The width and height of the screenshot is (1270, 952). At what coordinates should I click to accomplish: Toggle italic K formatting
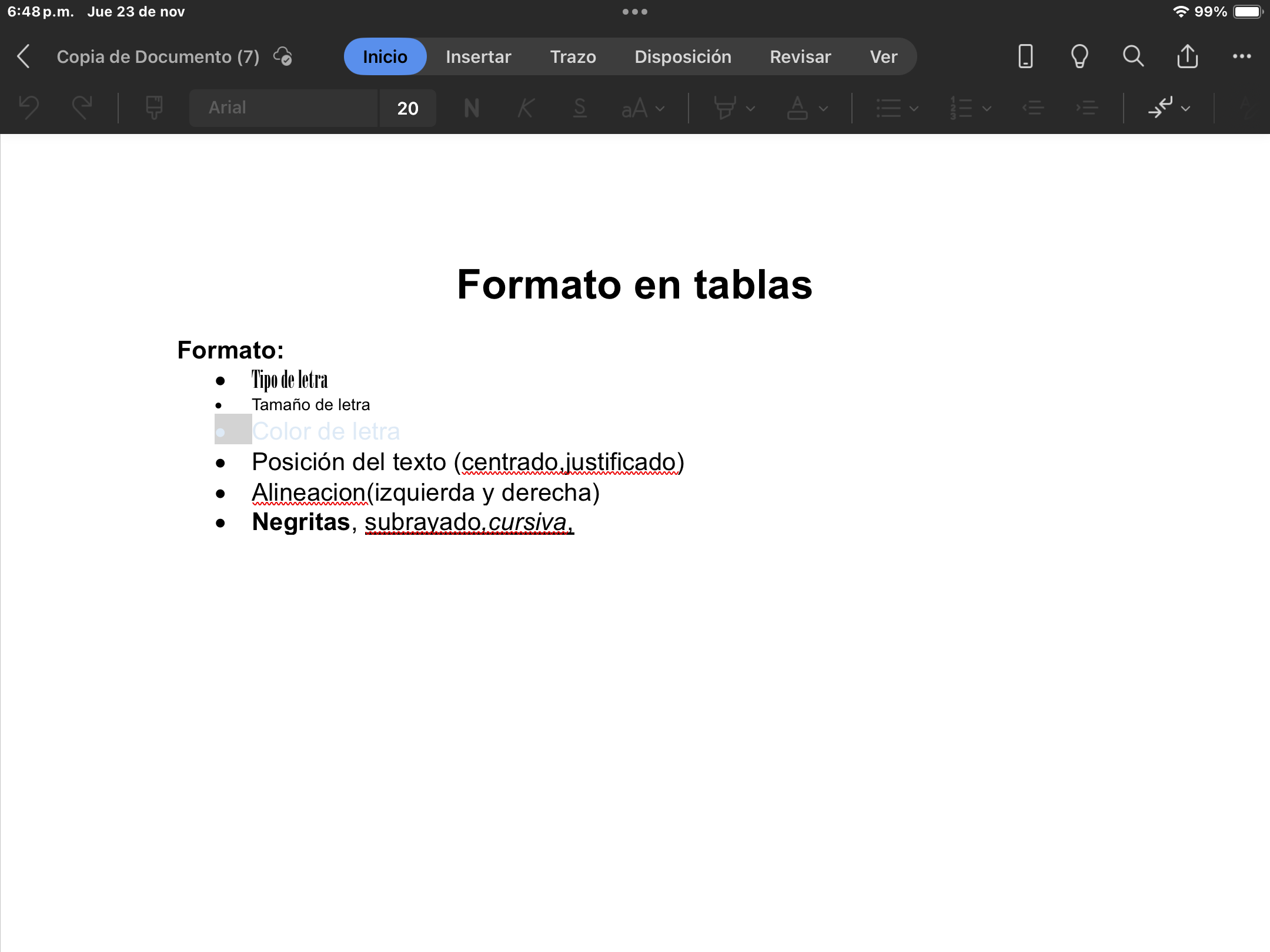526,108
